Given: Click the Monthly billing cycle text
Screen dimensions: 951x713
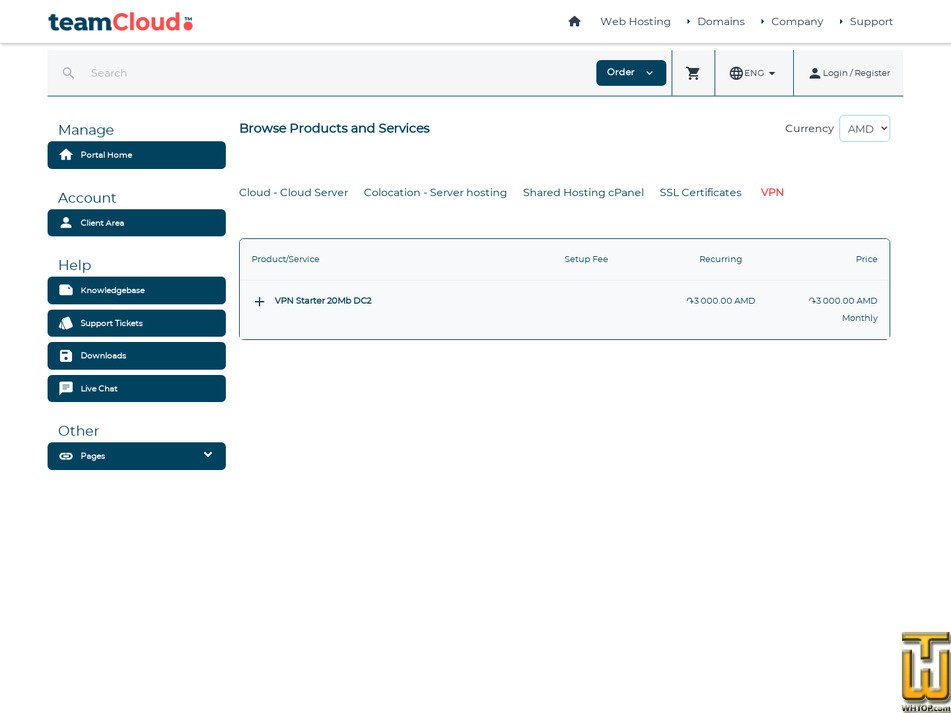Looking at the screenshot, I should 859,318.
